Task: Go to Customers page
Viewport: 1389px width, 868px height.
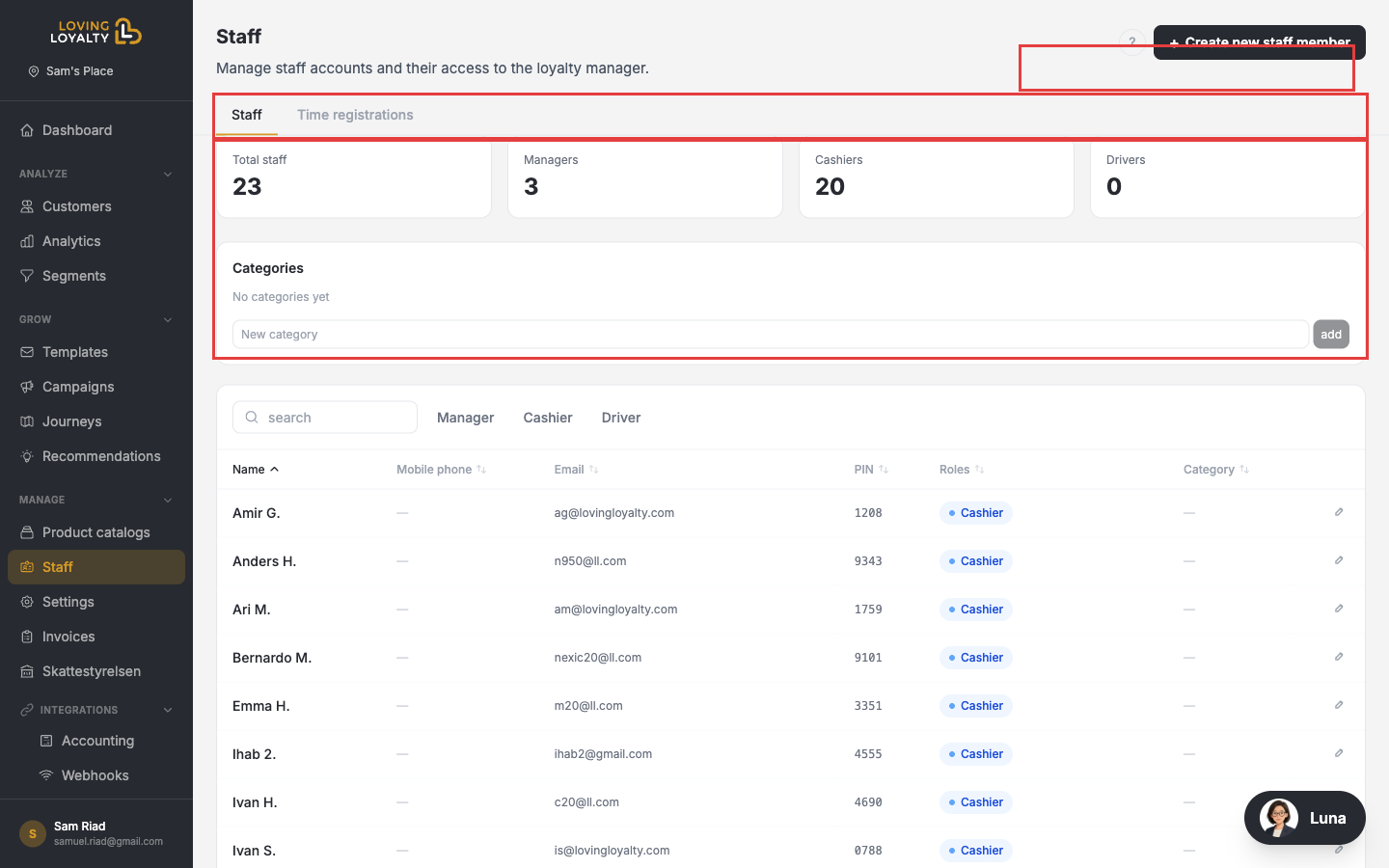Action: coord(96,206)
